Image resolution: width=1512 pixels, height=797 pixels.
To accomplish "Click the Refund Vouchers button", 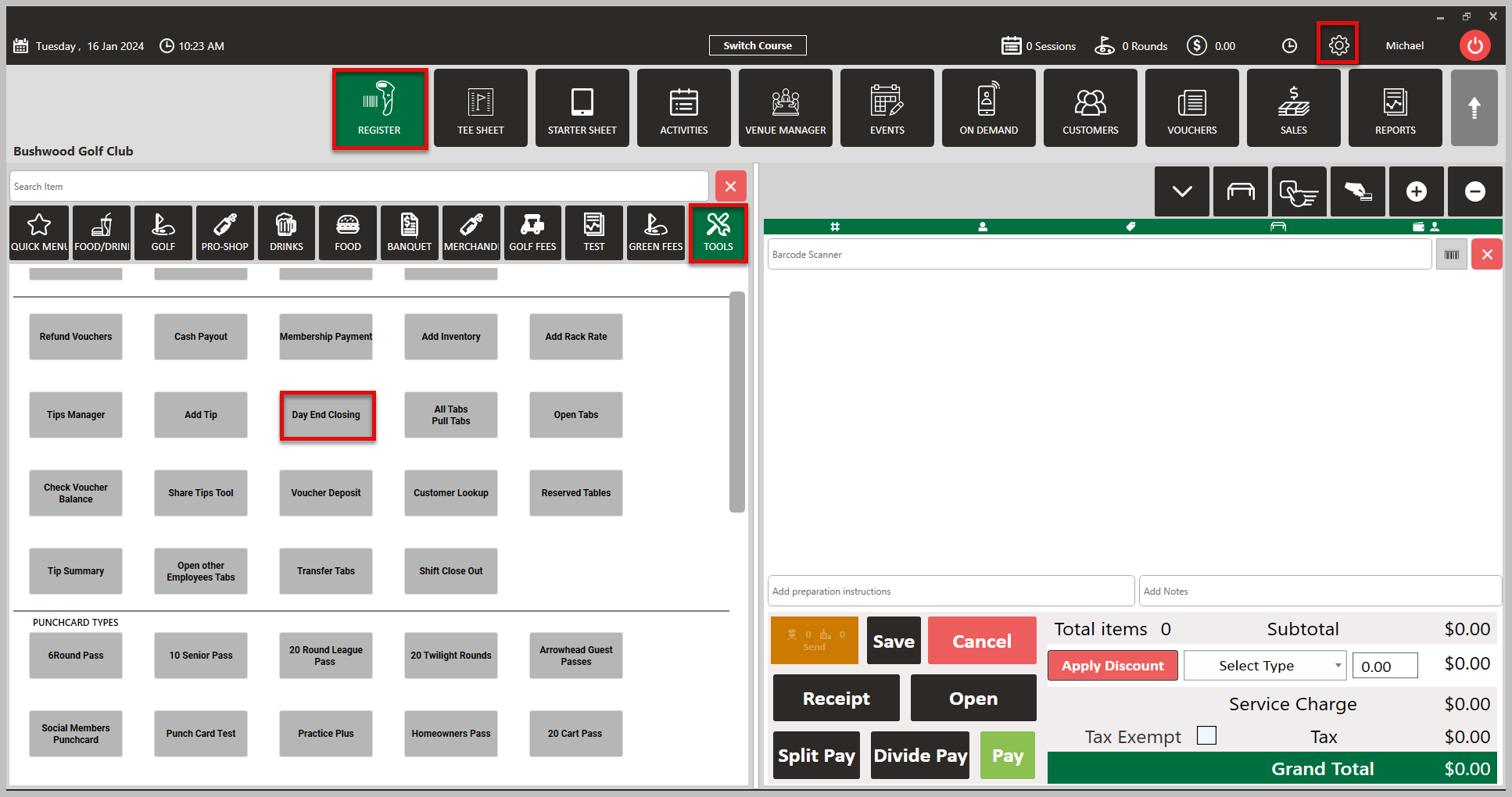I will 76,337.
